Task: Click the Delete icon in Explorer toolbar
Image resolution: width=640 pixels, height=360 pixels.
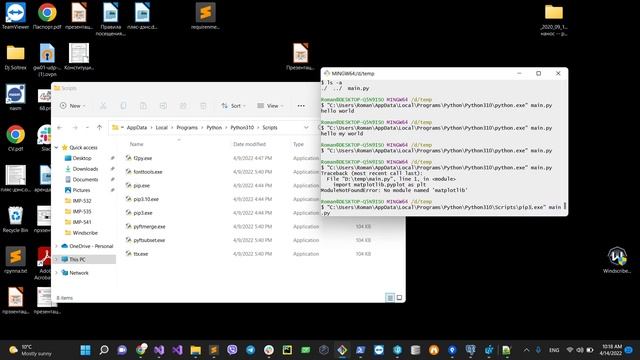Action: 203,106
